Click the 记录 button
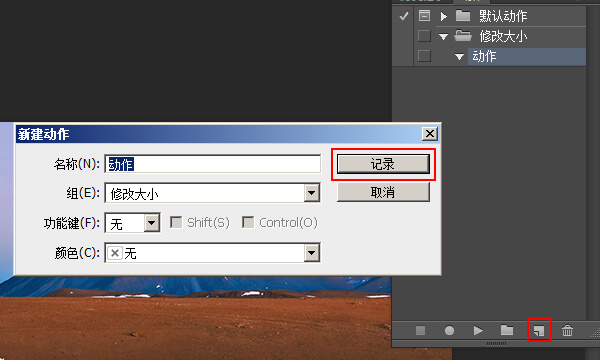This screenshot has height=360, width=600. [x=383, y=164]
